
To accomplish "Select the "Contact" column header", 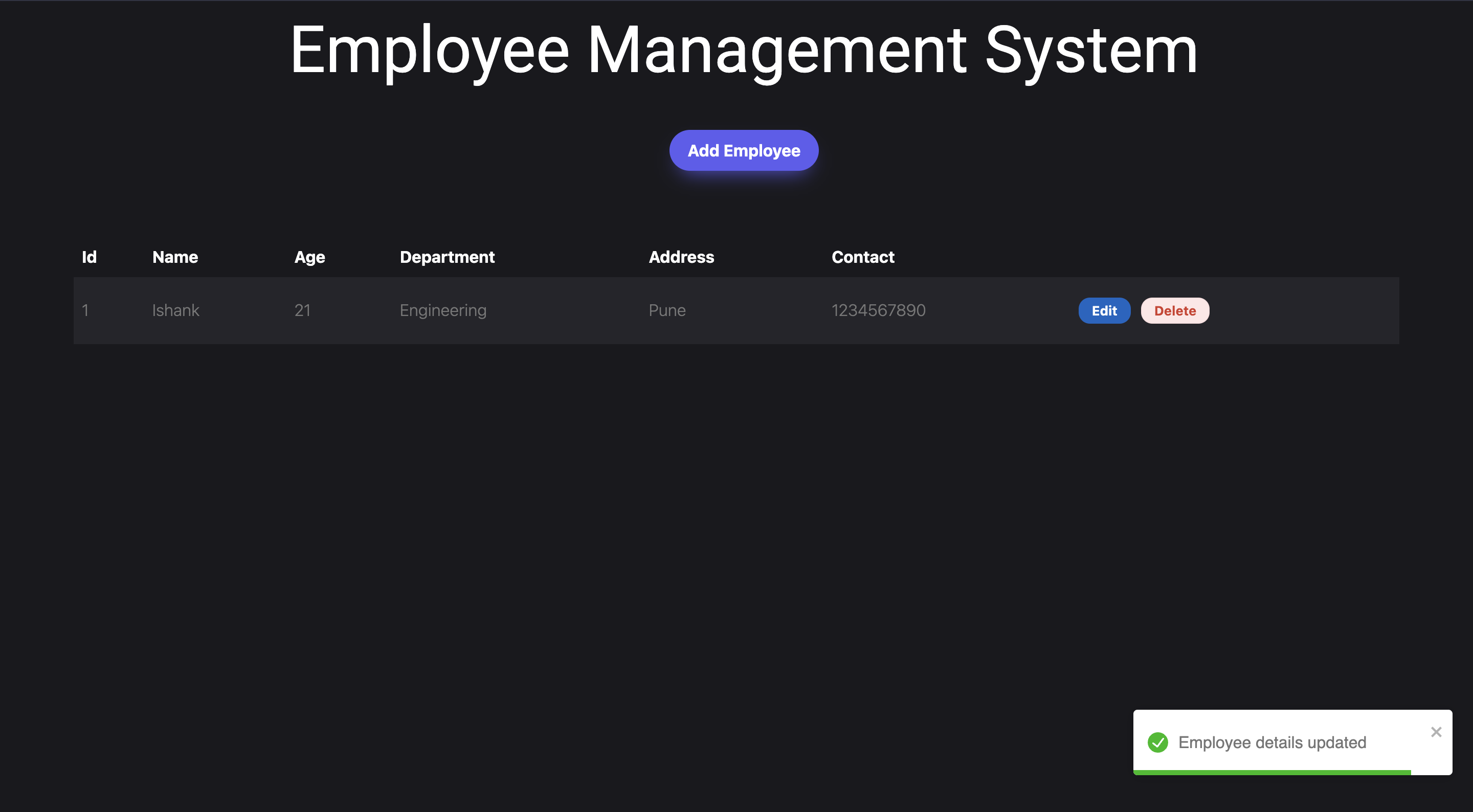I will point(862,257).
